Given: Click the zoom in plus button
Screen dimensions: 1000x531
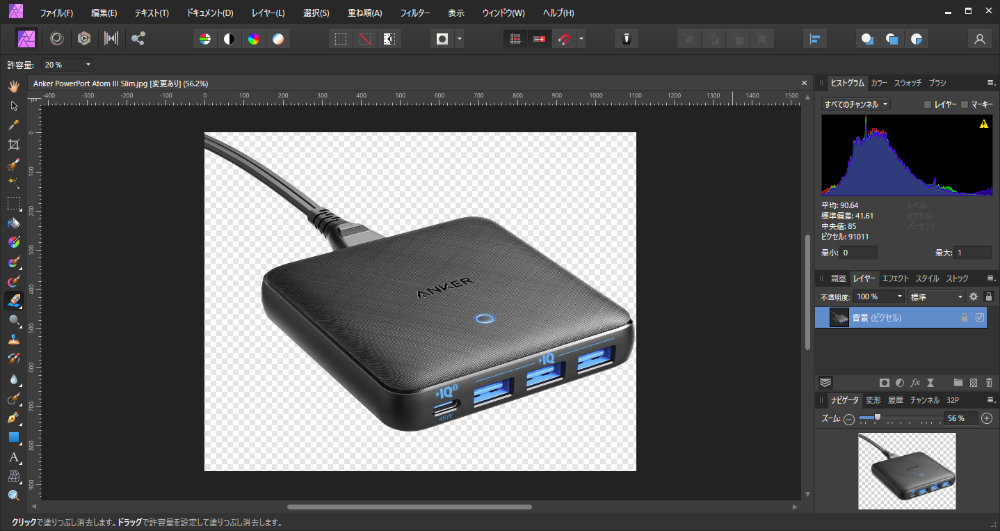Looking at the screenshot, I should pos(987,419).
